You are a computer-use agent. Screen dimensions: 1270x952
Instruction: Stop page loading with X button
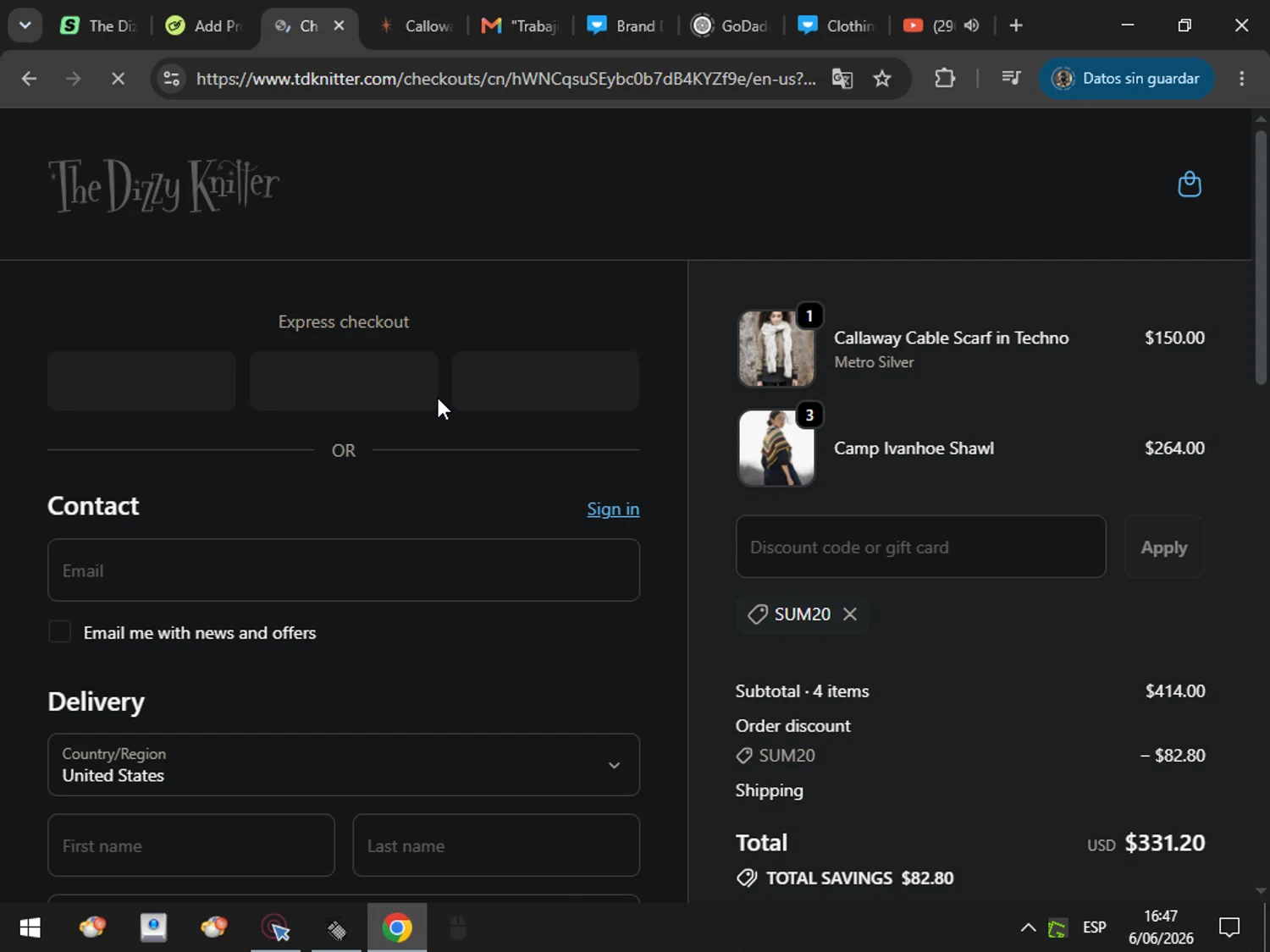coord(118,79)
